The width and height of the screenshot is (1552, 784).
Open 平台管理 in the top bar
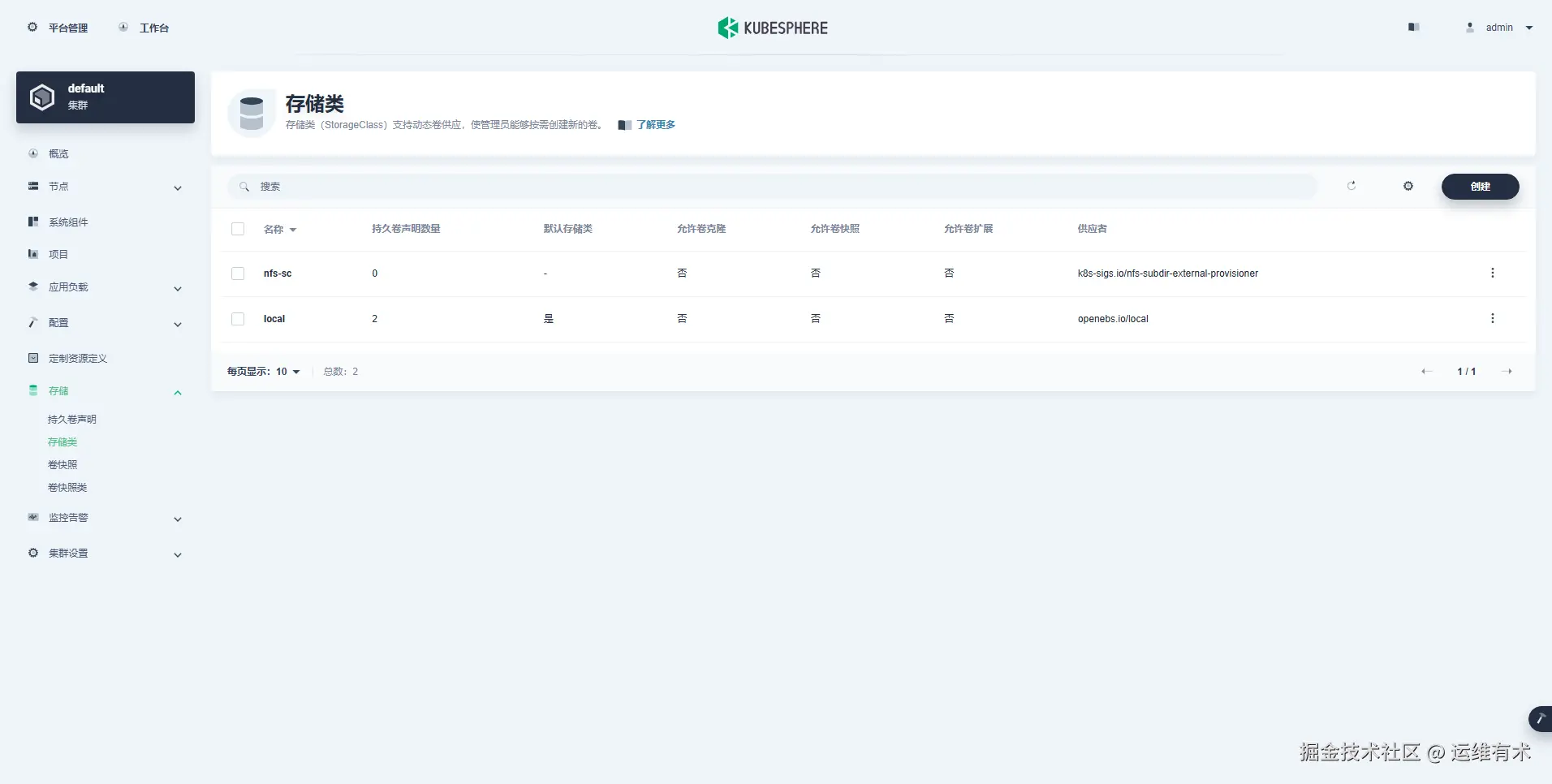point(68,28)
